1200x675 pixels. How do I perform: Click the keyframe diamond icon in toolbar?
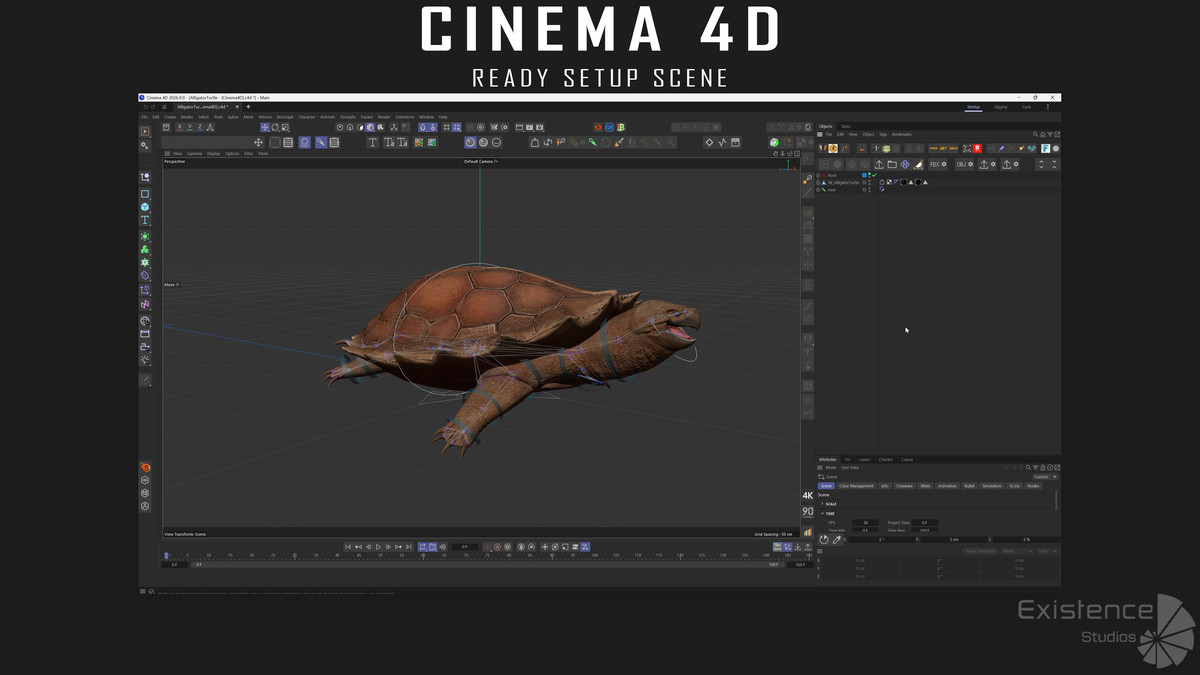click(709, 142)
